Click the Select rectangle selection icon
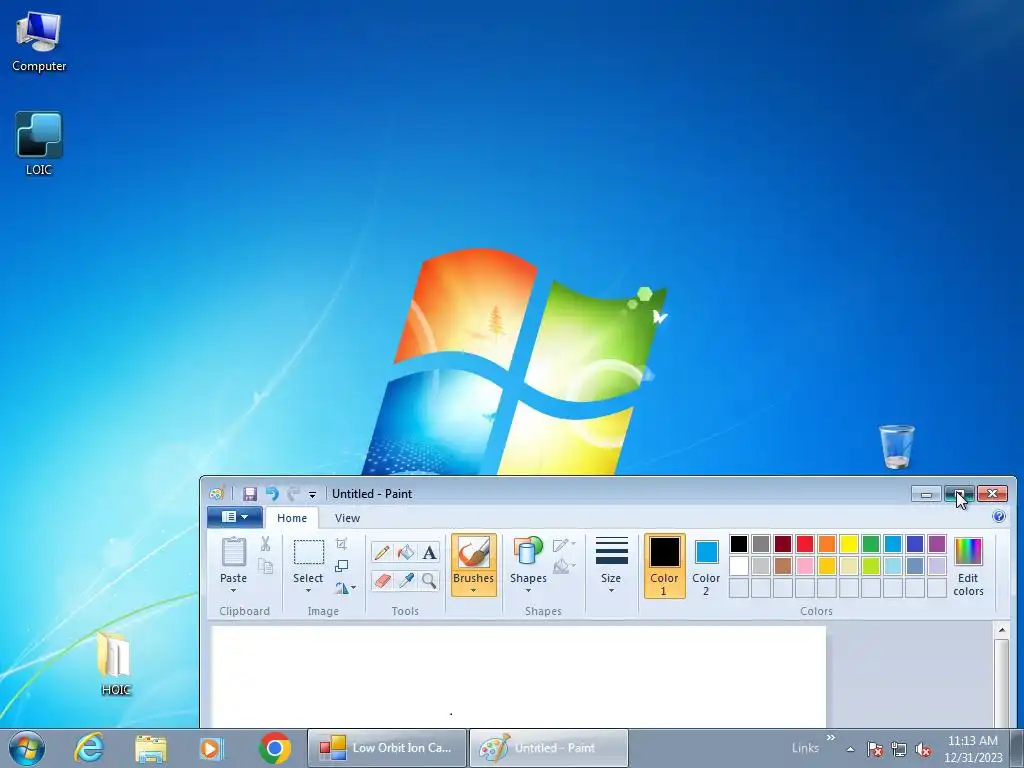 (308, 552)
